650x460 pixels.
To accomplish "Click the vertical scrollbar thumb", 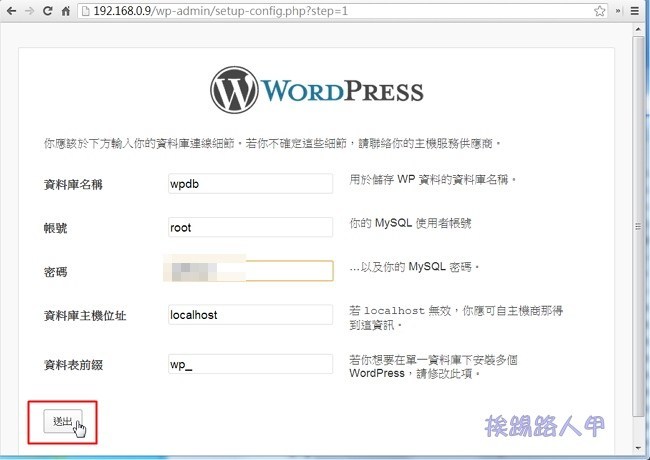I will (x=638, y=226).
